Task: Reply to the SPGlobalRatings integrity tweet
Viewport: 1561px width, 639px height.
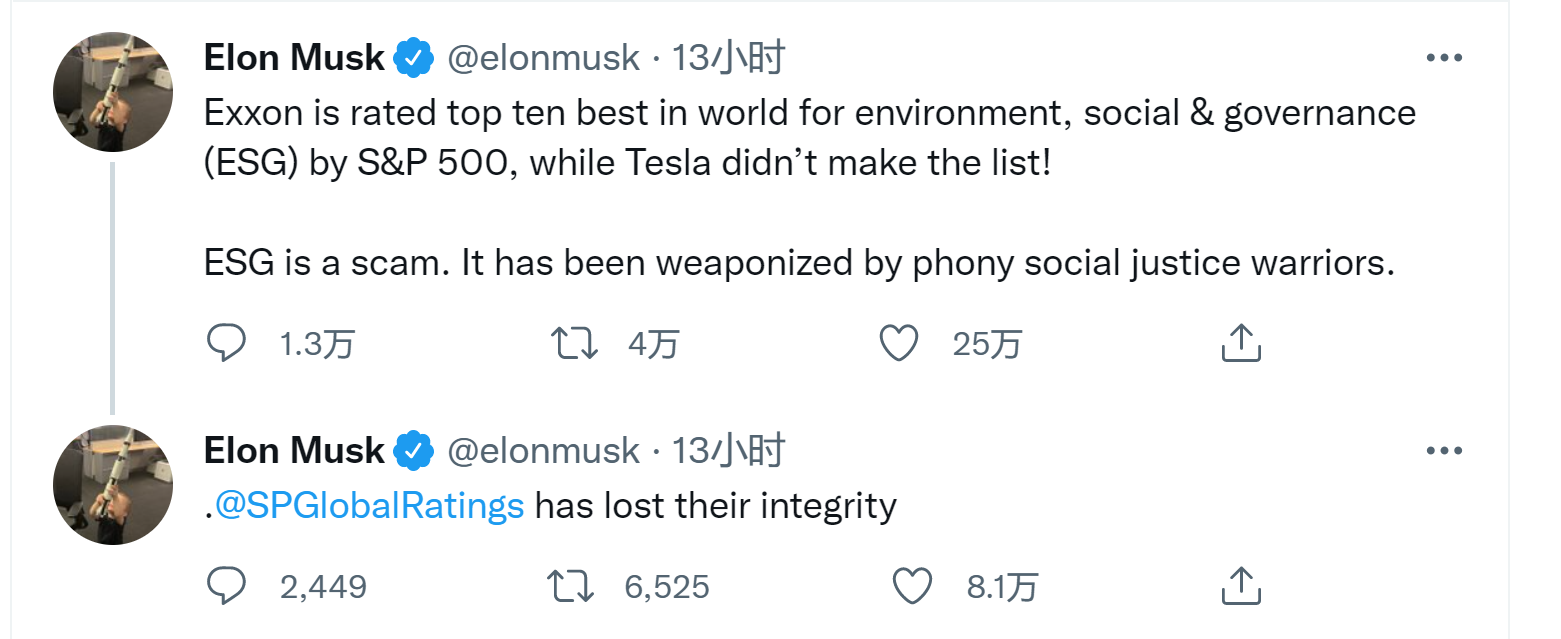Action: tap(226, 585)
